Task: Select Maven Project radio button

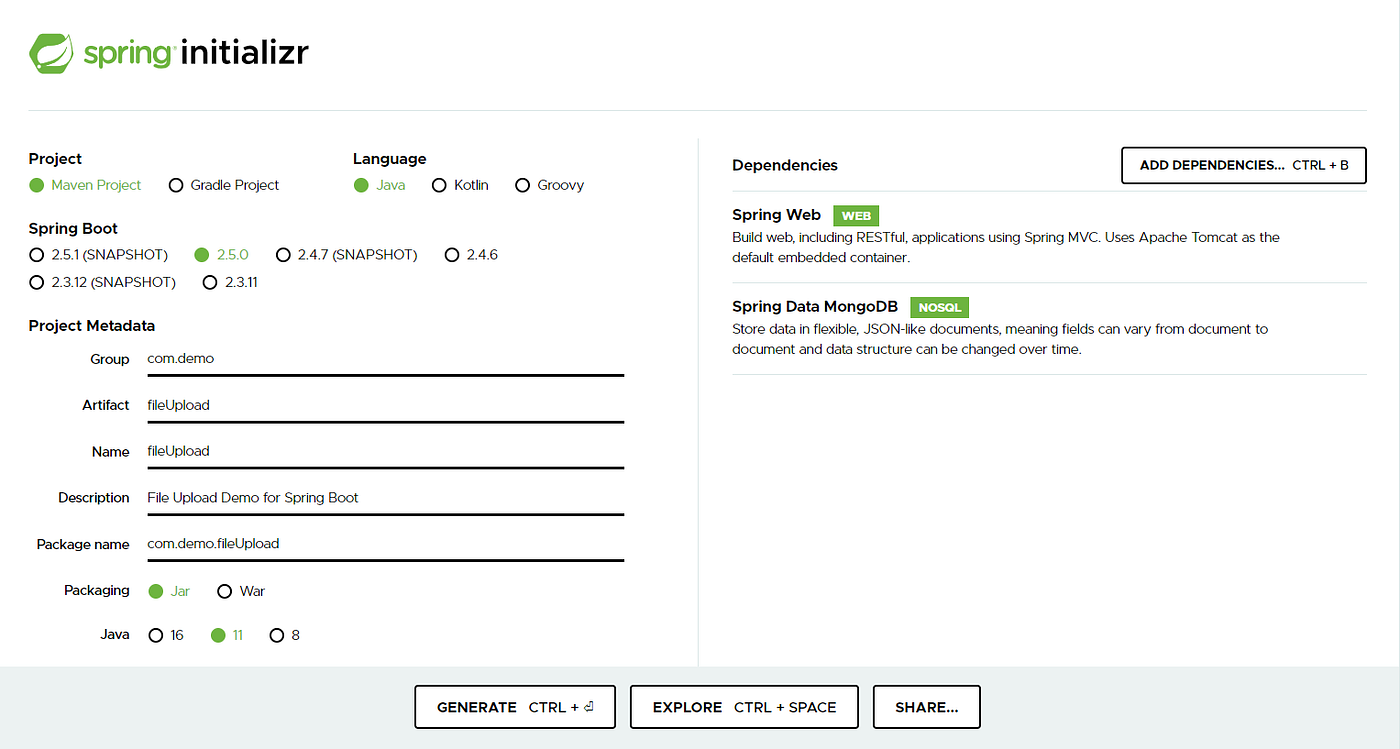Action: click(x=37, y=185)
